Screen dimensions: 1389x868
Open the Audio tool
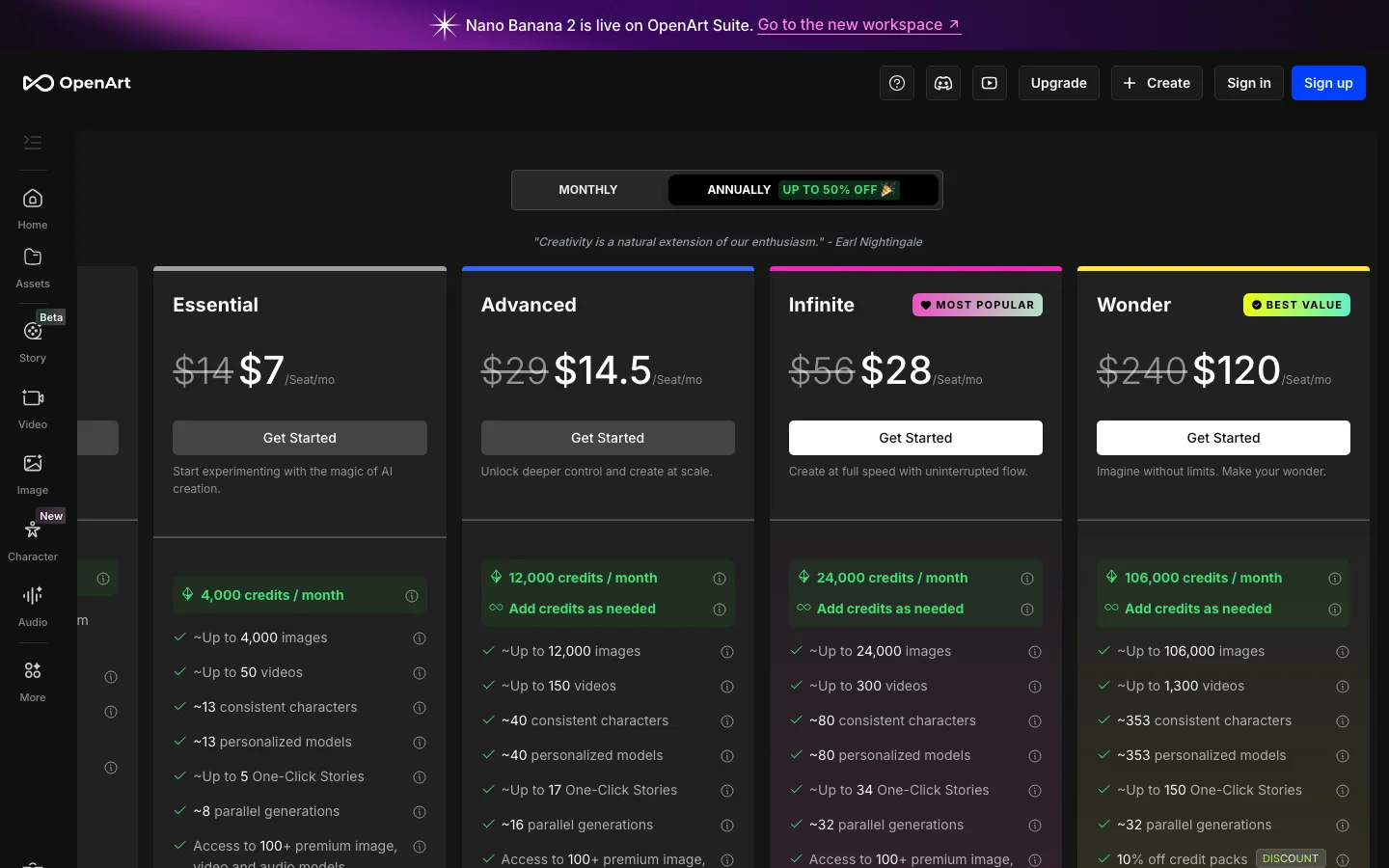pos(32,604)
